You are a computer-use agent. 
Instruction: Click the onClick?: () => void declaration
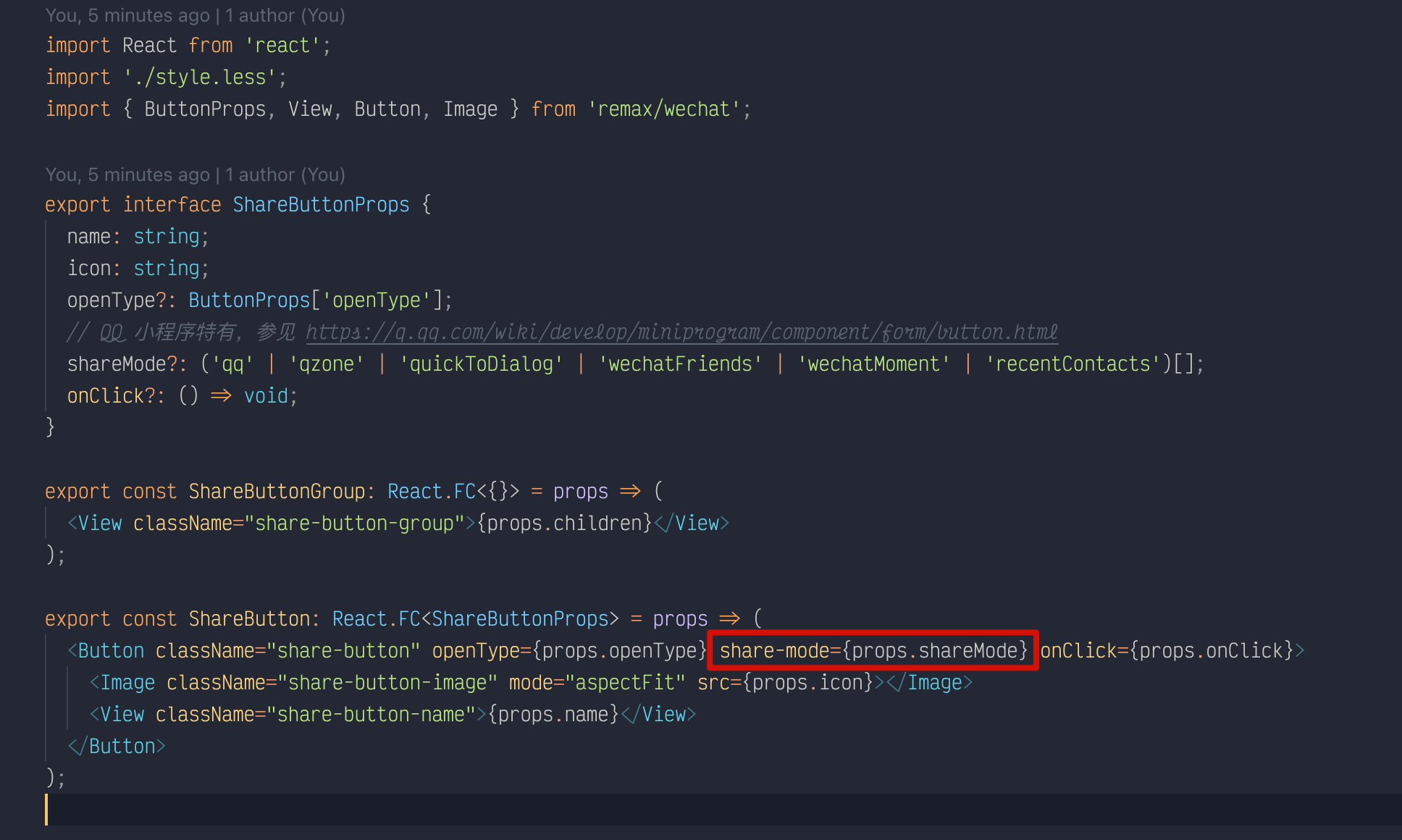pos(181,395)
